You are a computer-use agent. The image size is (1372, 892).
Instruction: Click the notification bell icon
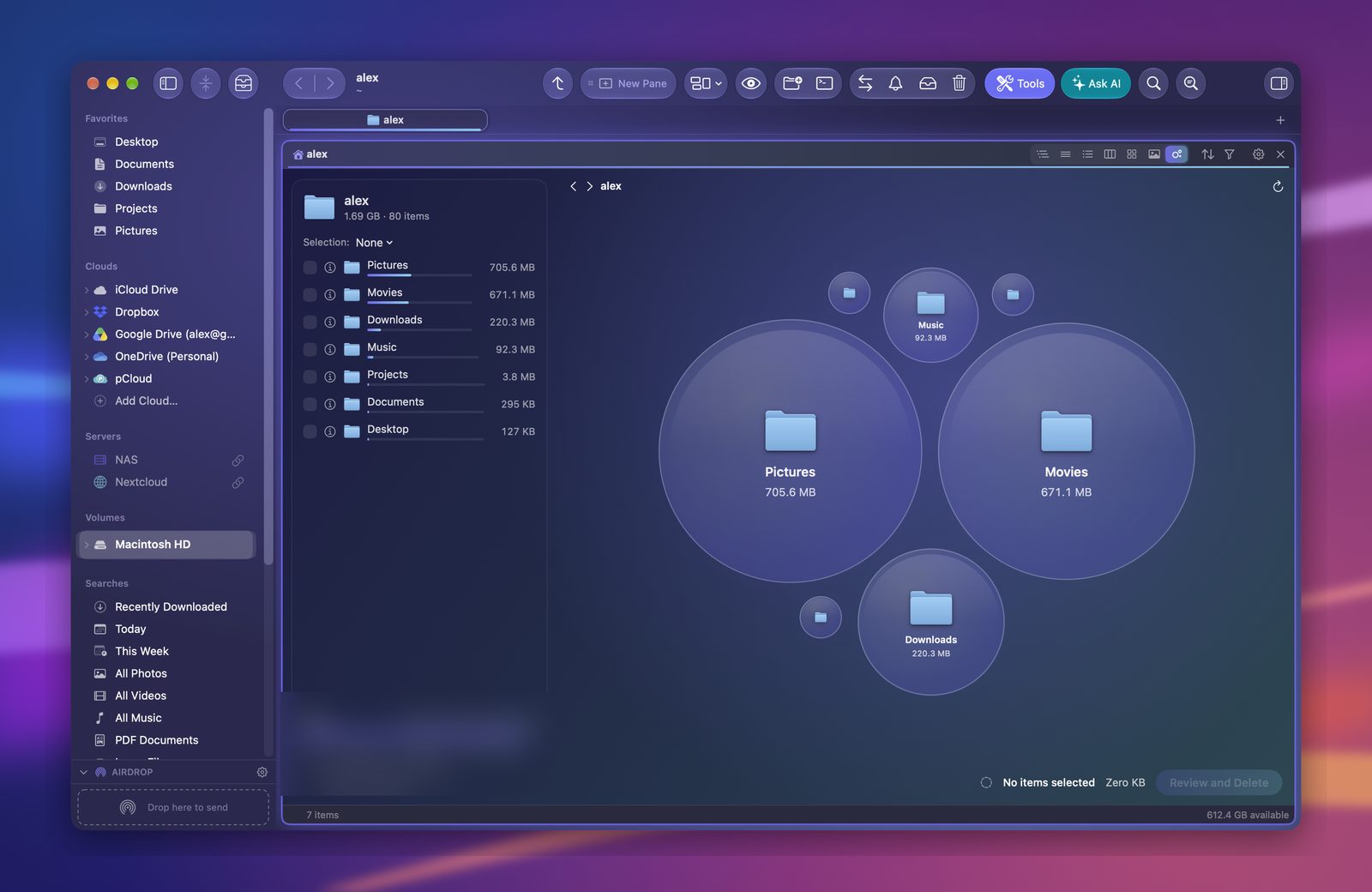click(895, 83)
